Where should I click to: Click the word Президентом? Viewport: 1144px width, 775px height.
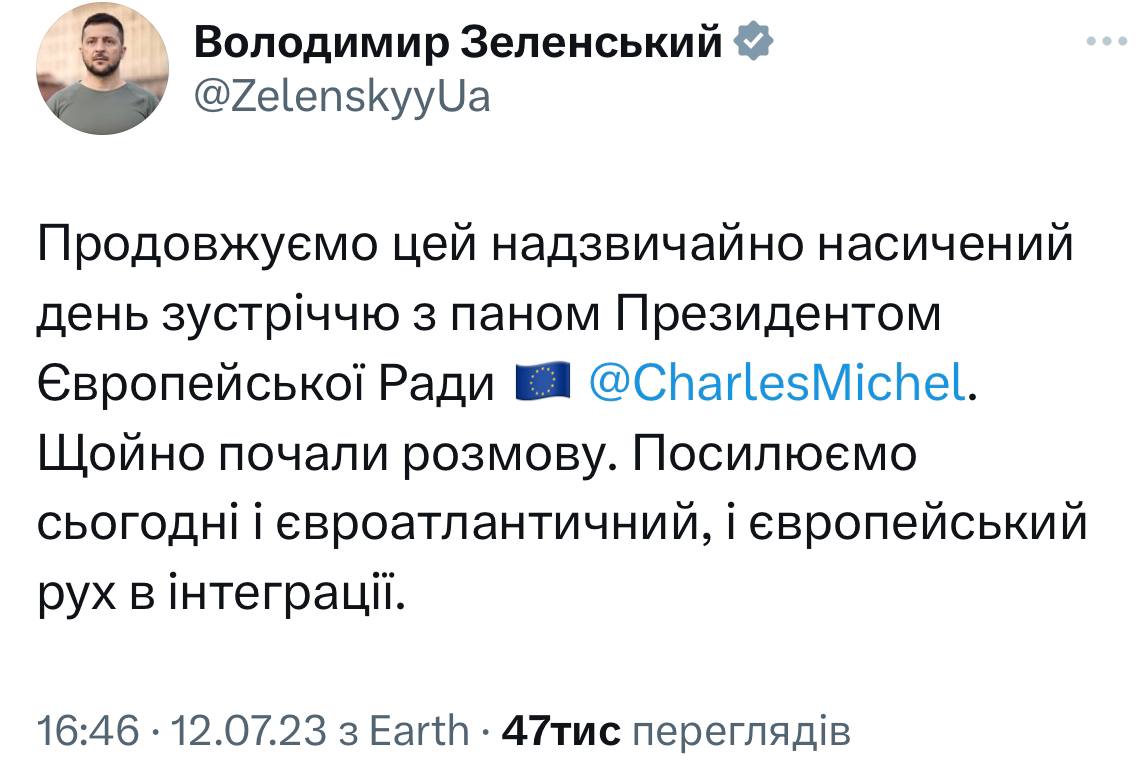[778, 314]
